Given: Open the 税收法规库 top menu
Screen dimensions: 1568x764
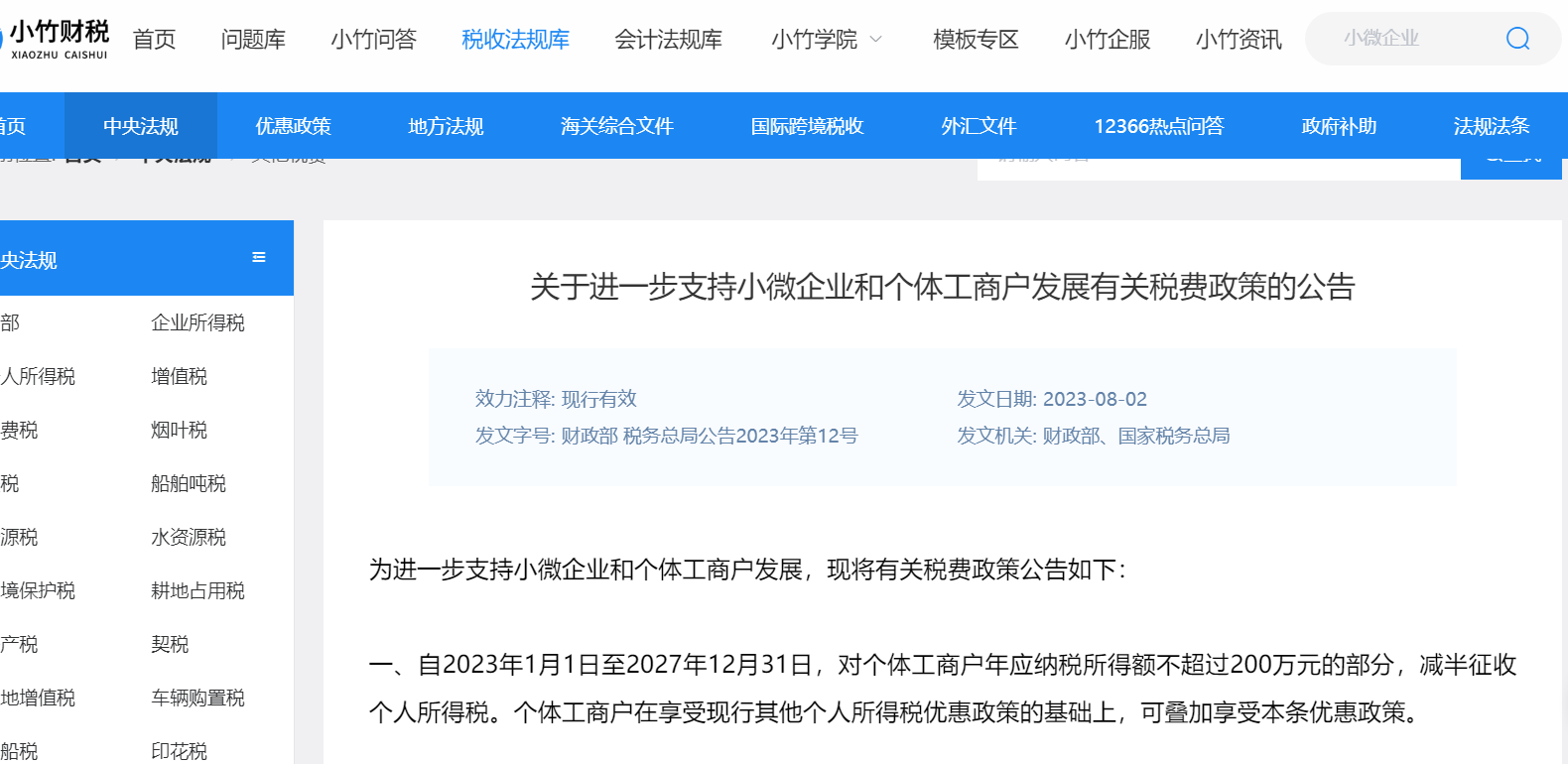Looking at the screenshot, I should 515,39.
